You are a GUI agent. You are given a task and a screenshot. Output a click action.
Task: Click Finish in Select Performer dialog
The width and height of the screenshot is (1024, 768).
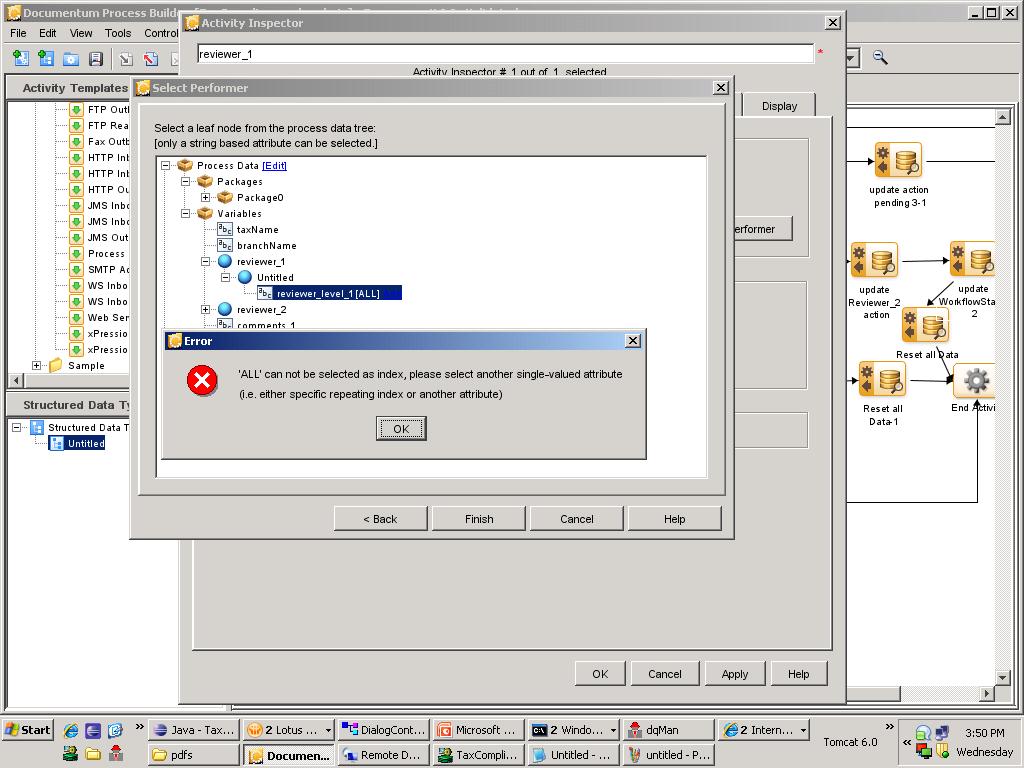coord(479,519)
